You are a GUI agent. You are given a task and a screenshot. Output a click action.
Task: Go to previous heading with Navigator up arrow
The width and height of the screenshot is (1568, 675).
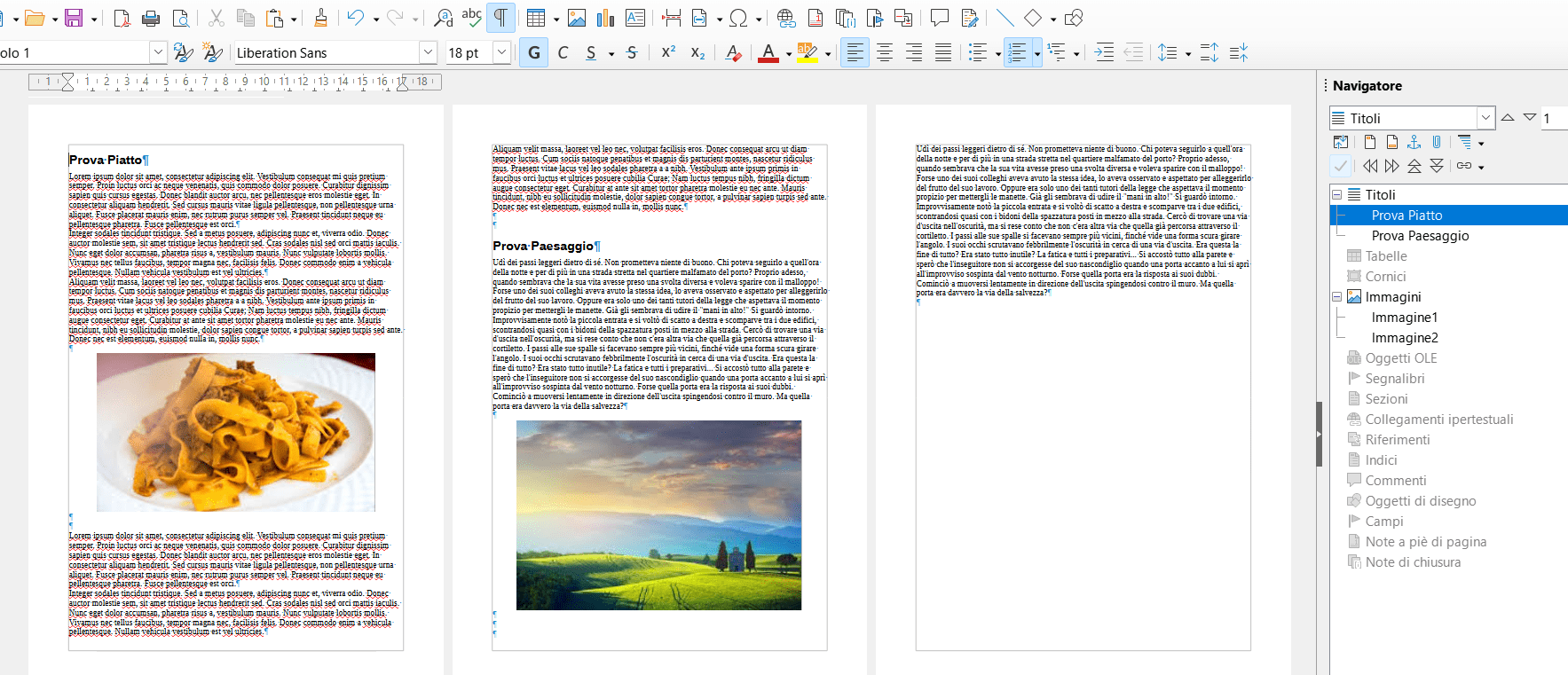tap(1508, 117)
